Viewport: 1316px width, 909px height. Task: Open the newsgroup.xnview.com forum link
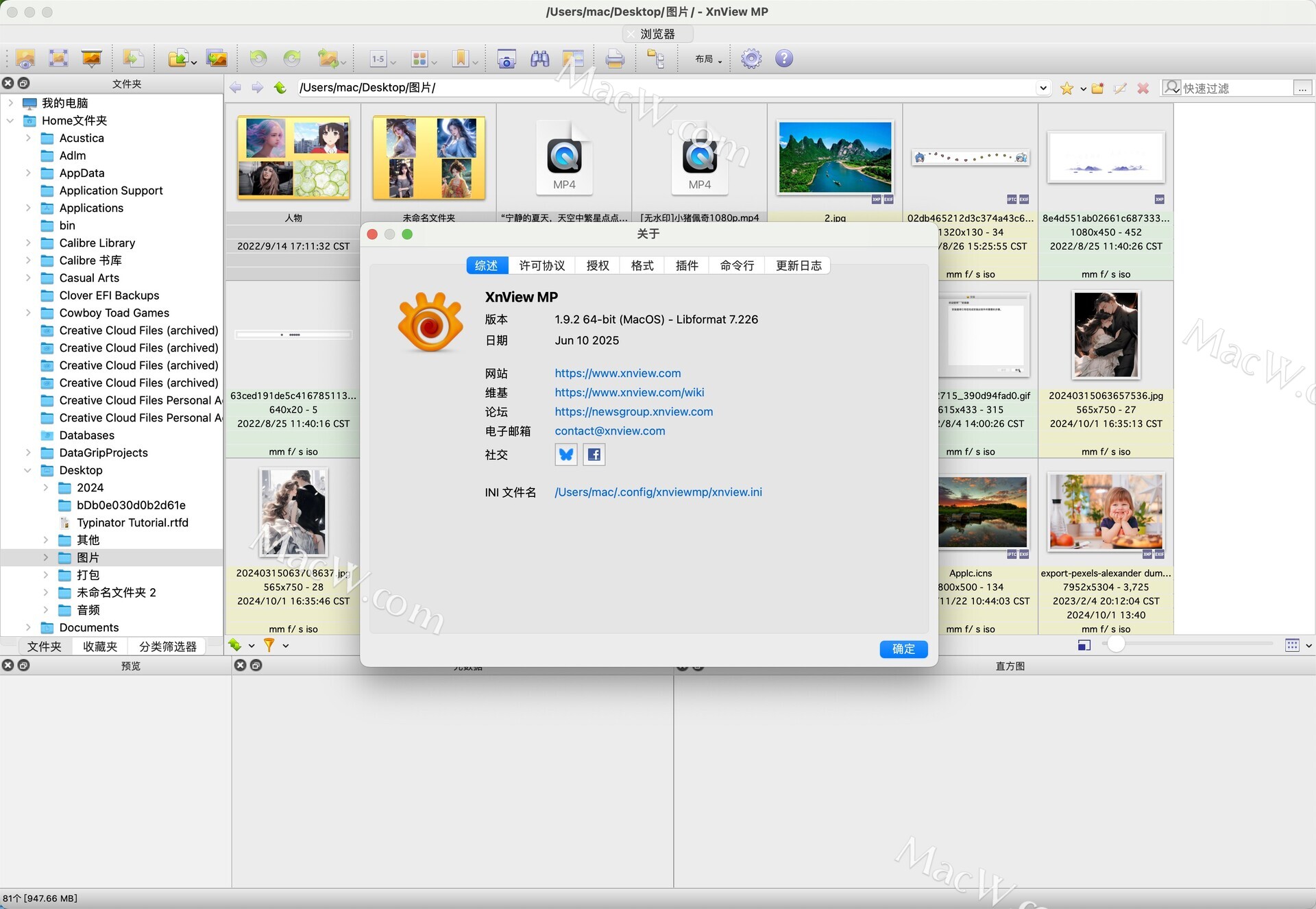634,411
